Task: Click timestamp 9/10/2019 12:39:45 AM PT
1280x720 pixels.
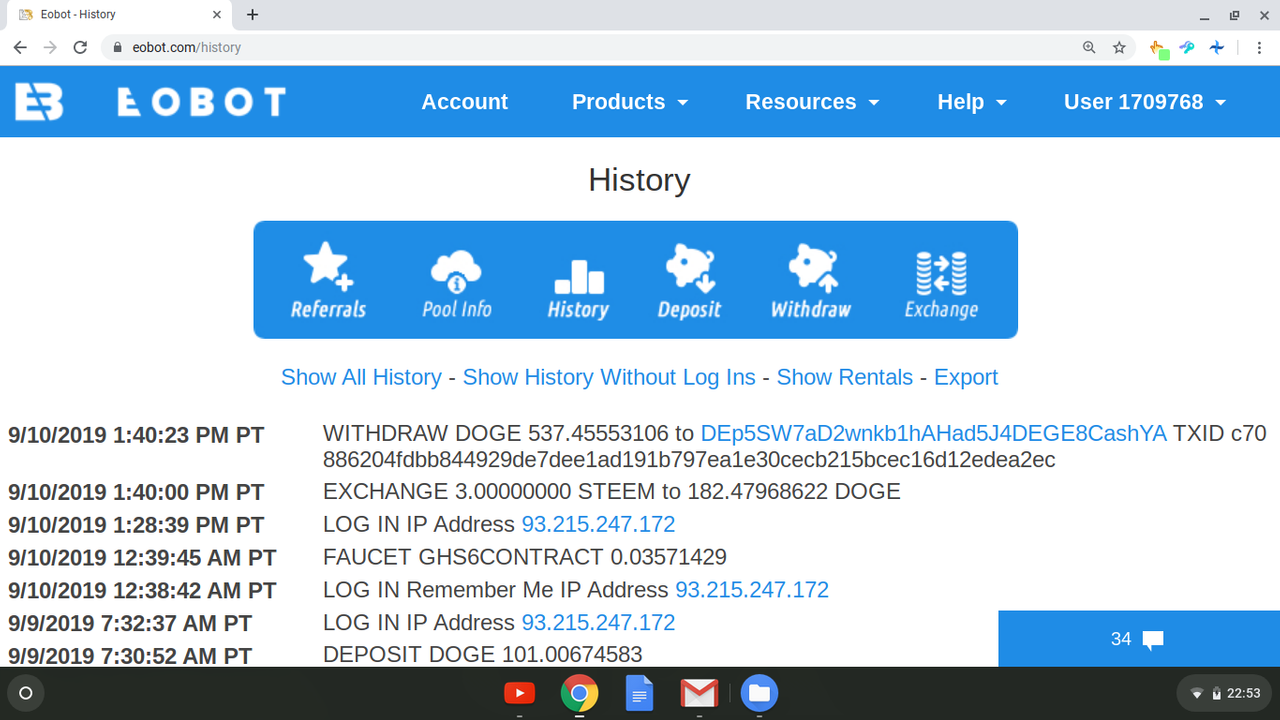Action: (x=142, y=558)
